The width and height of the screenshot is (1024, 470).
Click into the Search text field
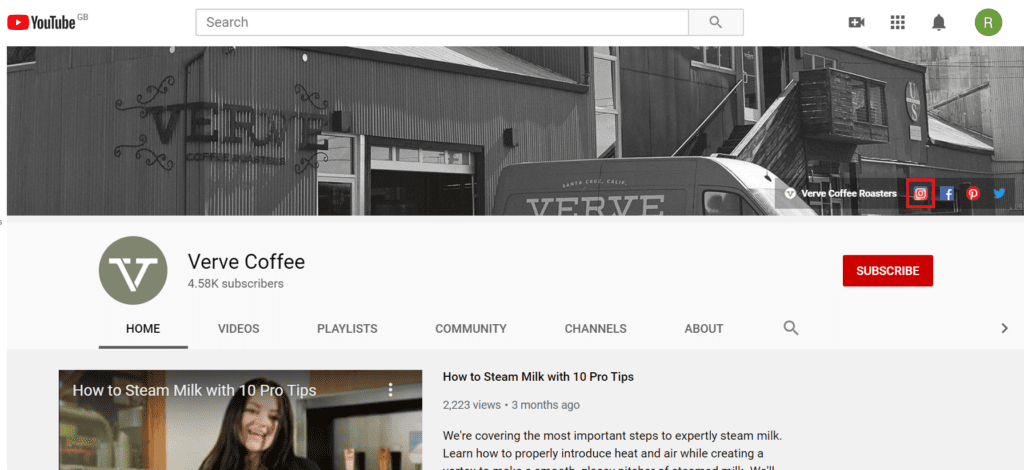click(x=440, y=22)
